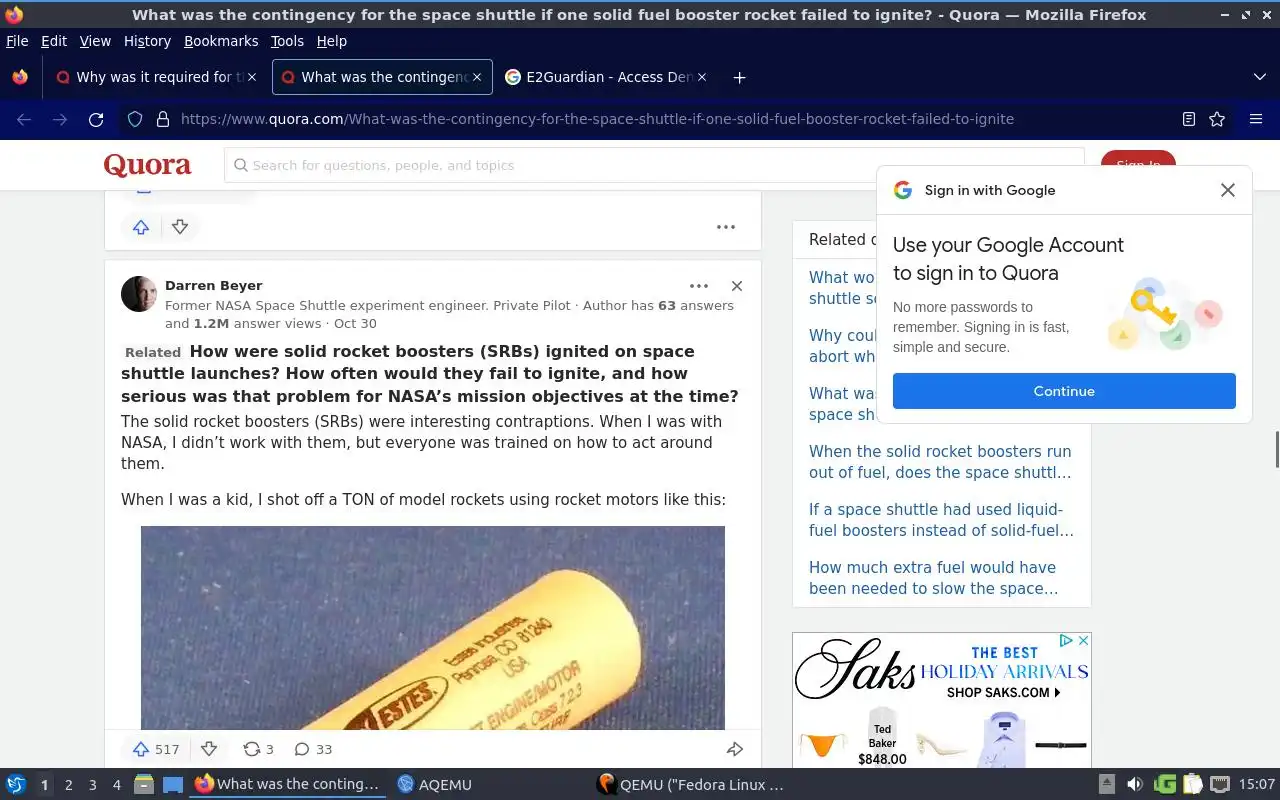1280x800 pixels.
Task: Click the Saks holiday arrivals ad
Action: 941,700
